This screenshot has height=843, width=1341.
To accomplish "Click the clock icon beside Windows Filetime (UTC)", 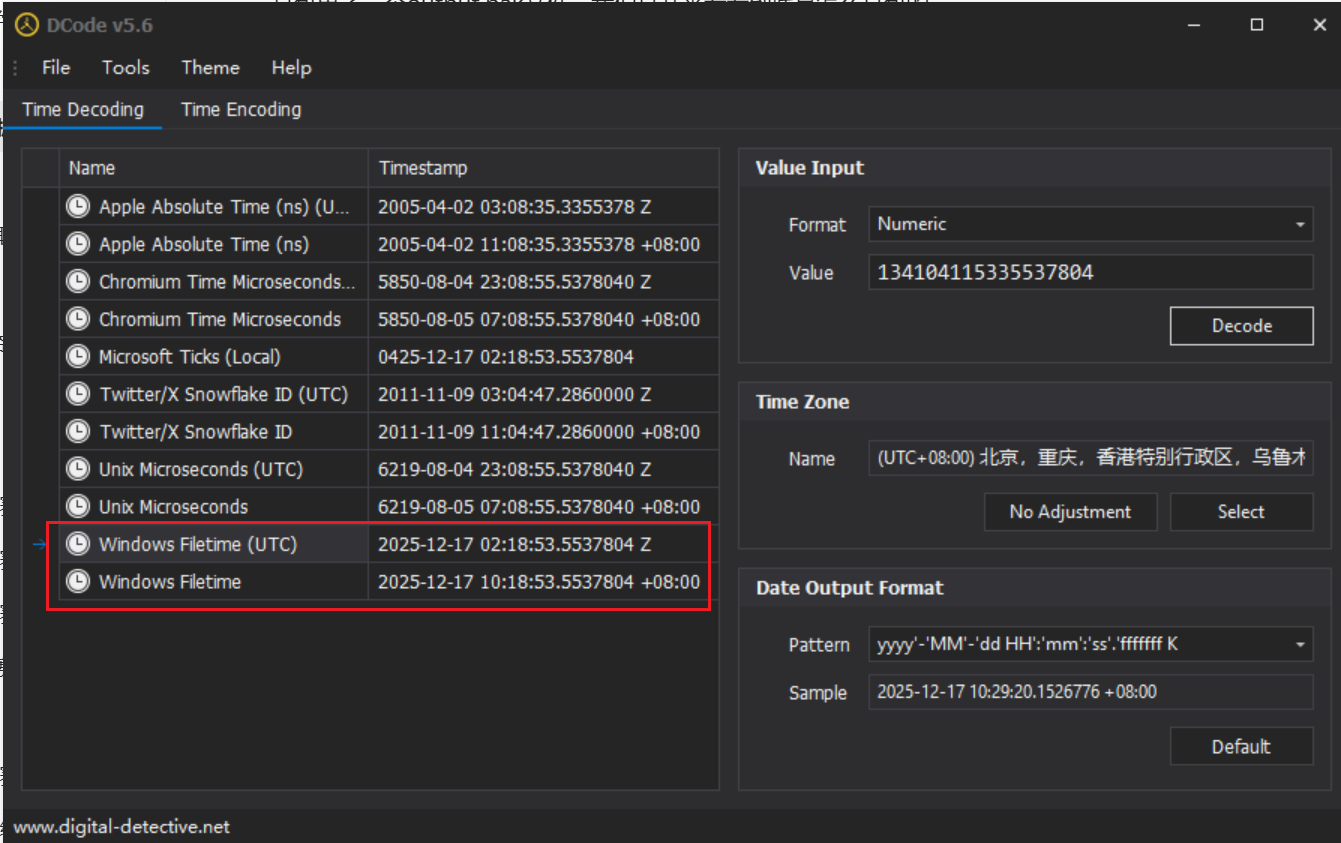I will (x=77, y=544).
